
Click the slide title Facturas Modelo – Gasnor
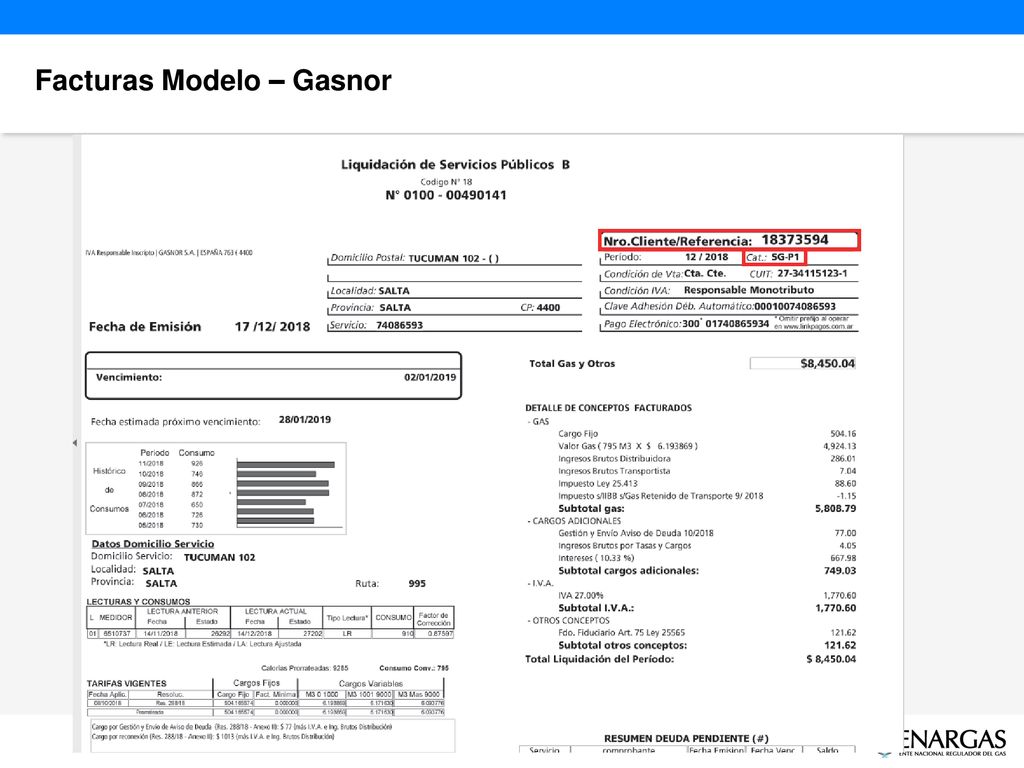click(x=213, y=81)
